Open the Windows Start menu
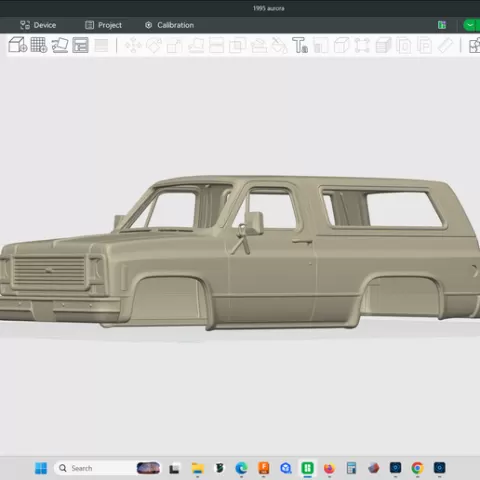The image size is (480, 480). [x=41, y=468]
